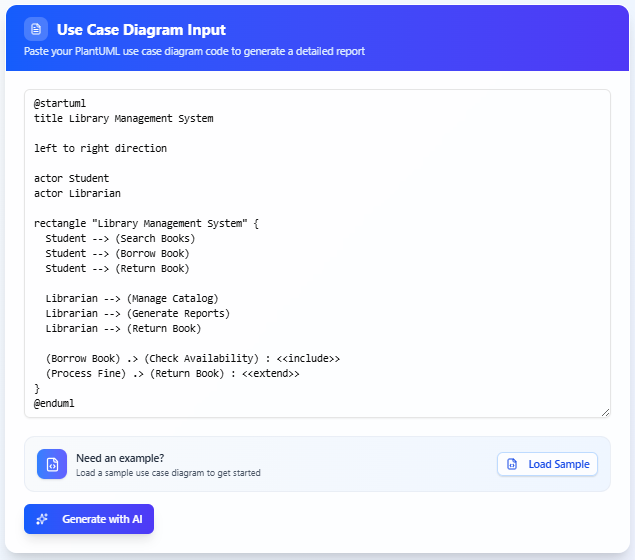Image resolution: width=635 pixels, height=560 pixels.
Task: Place cursor on 'actor Student' line
Action: point(71,178)
